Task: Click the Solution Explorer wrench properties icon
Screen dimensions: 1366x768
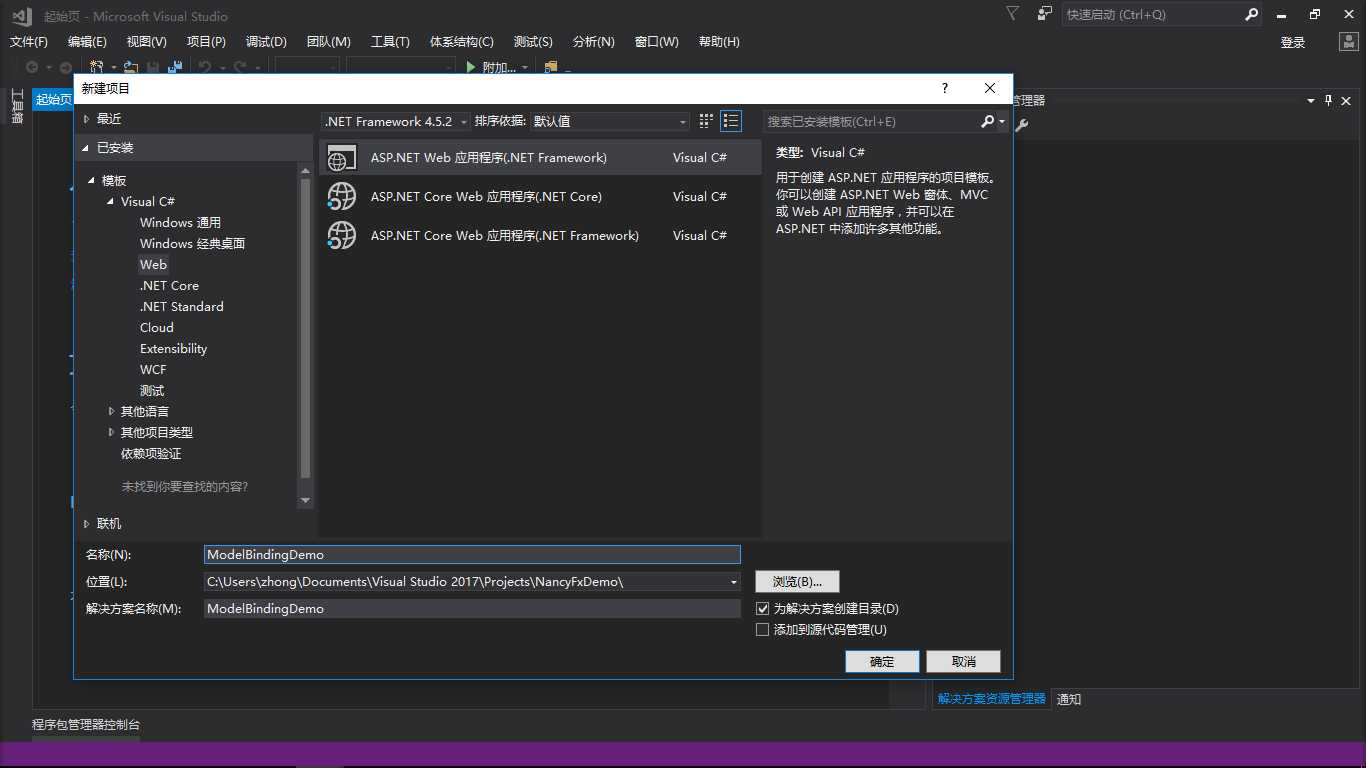Action: click(1021, 125)
